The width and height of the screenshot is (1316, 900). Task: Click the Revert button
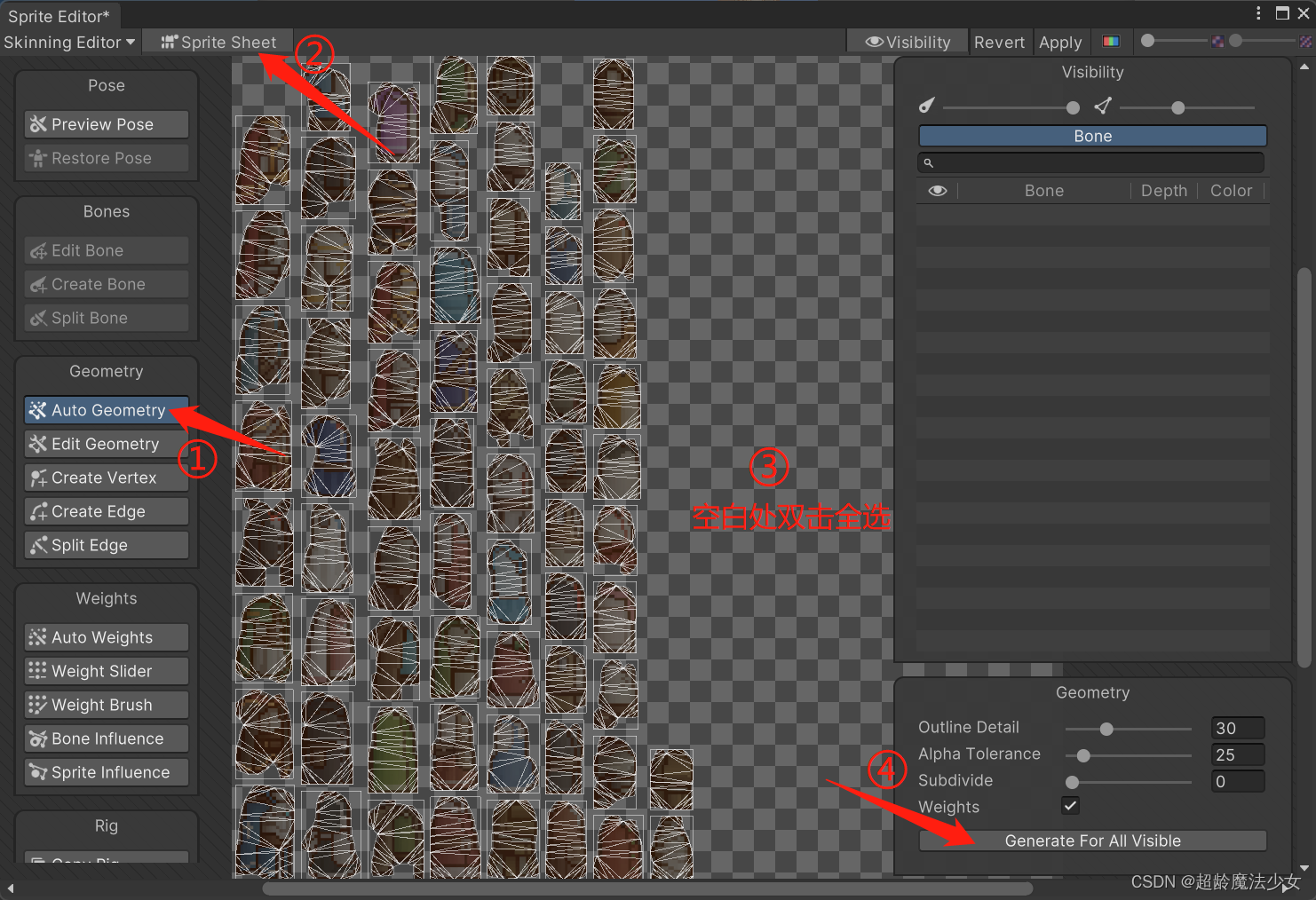[999, 42]
